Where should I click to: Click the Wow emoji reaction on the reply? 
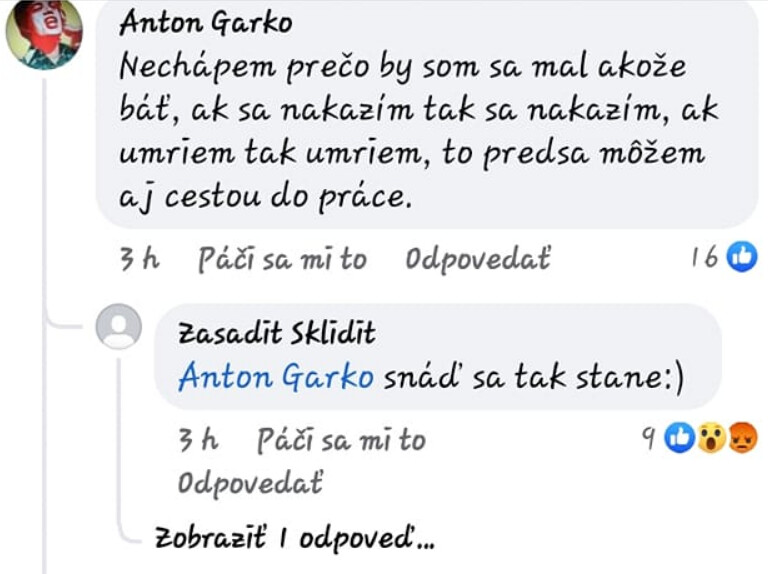pos(710,437)
